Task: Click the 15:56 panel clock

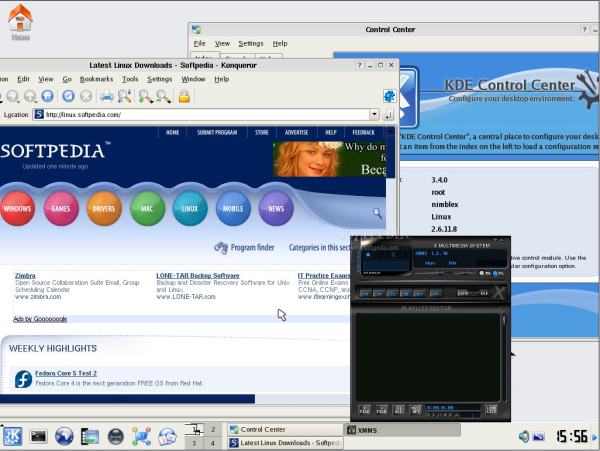Action: pyautogui.click(x=572, y=436)
